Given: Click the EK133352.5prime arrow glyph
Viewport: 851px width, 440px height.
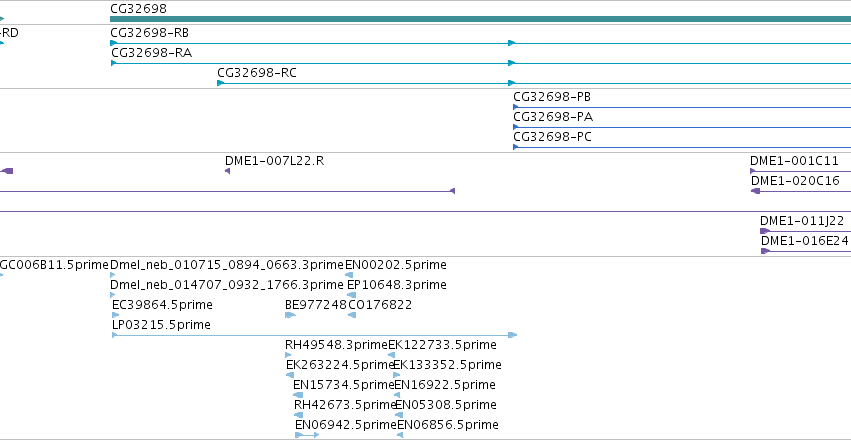Looking at the screenshot, I should click(397, 375).
